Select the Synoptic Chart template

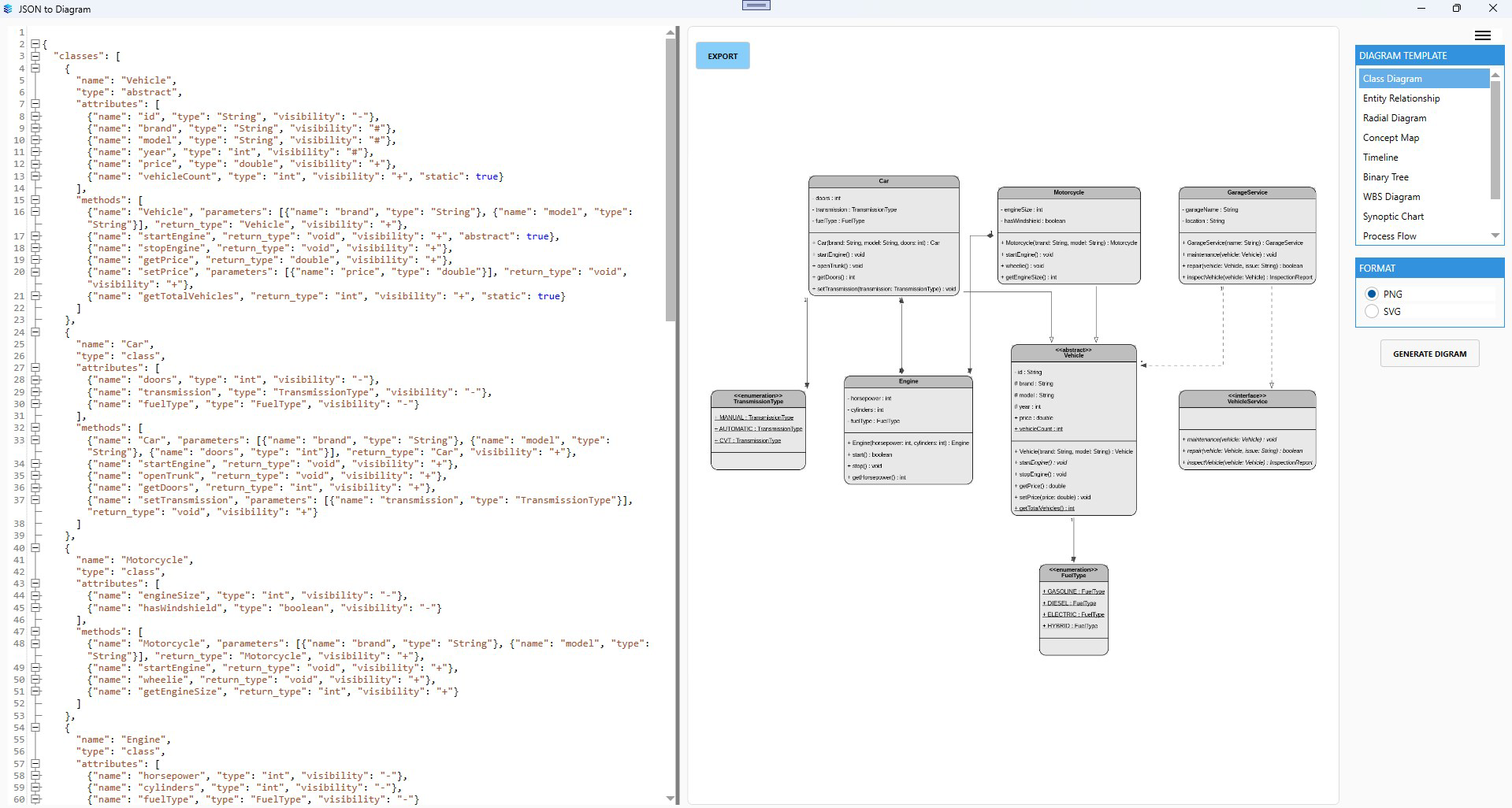1392,216
